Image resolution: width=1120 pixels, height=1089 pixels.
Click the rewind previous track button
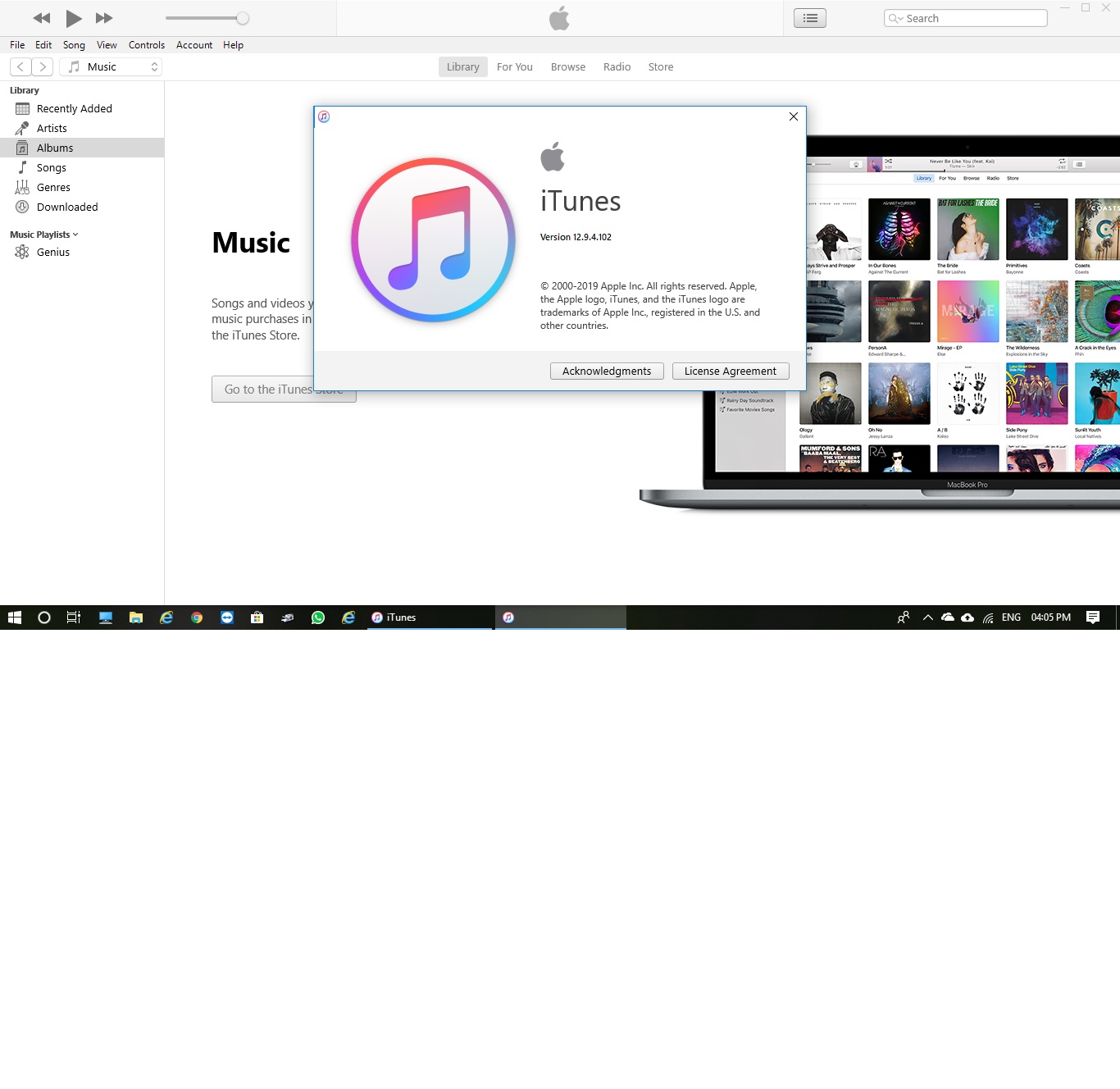pos(42,18)
